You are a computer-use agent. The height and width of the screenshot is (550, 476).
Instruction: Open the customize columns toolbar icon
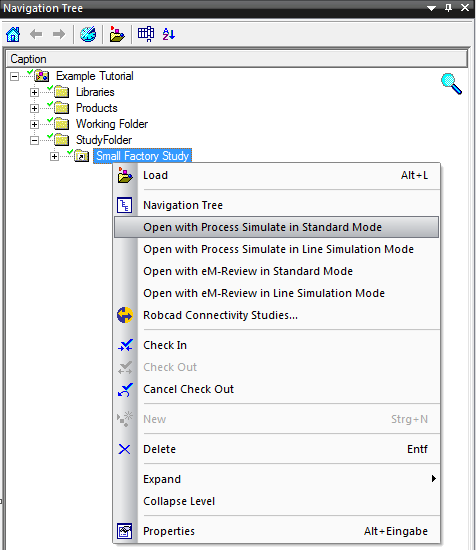coord(146,34)
